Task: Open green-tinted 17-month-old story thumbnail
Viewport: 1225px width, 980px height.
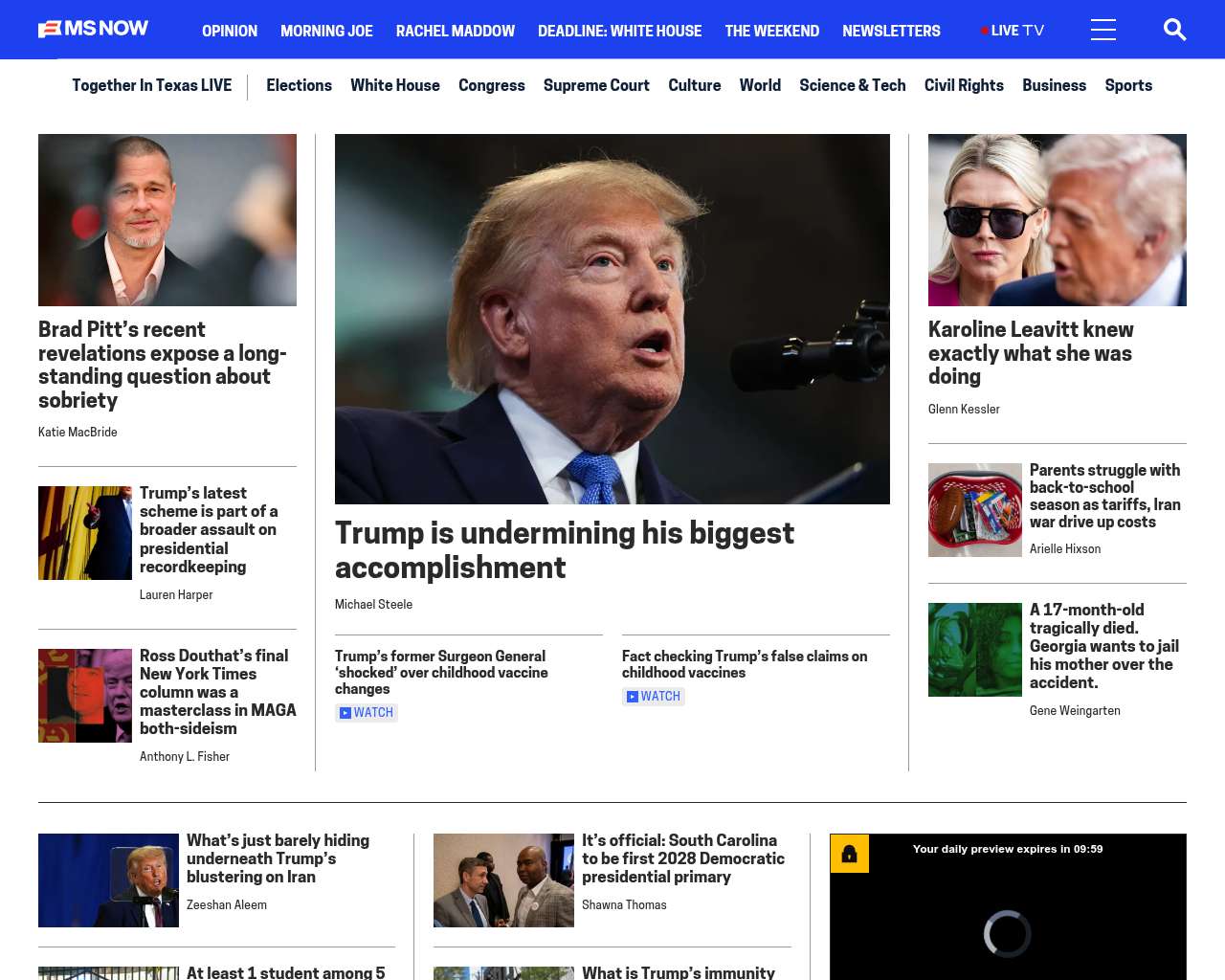Action: [x=975, y=650]
